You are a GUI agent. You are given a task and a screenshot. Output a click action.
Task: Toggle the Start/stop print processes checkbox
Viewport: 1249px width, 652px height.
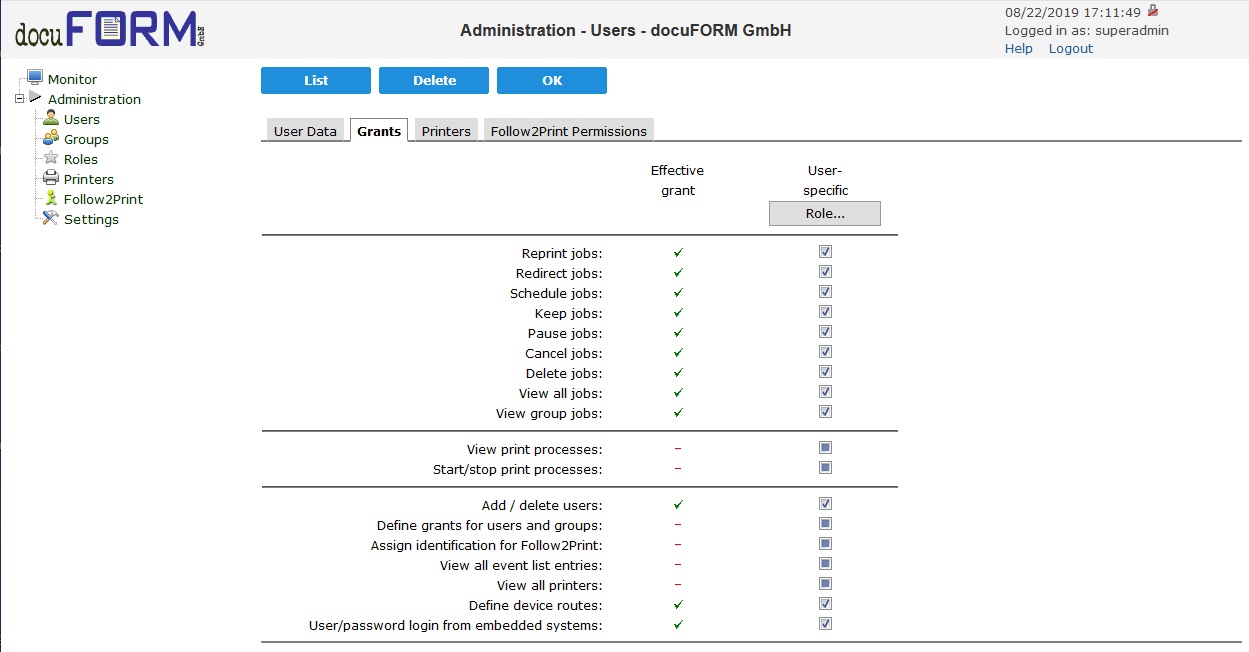coord(825,468)
